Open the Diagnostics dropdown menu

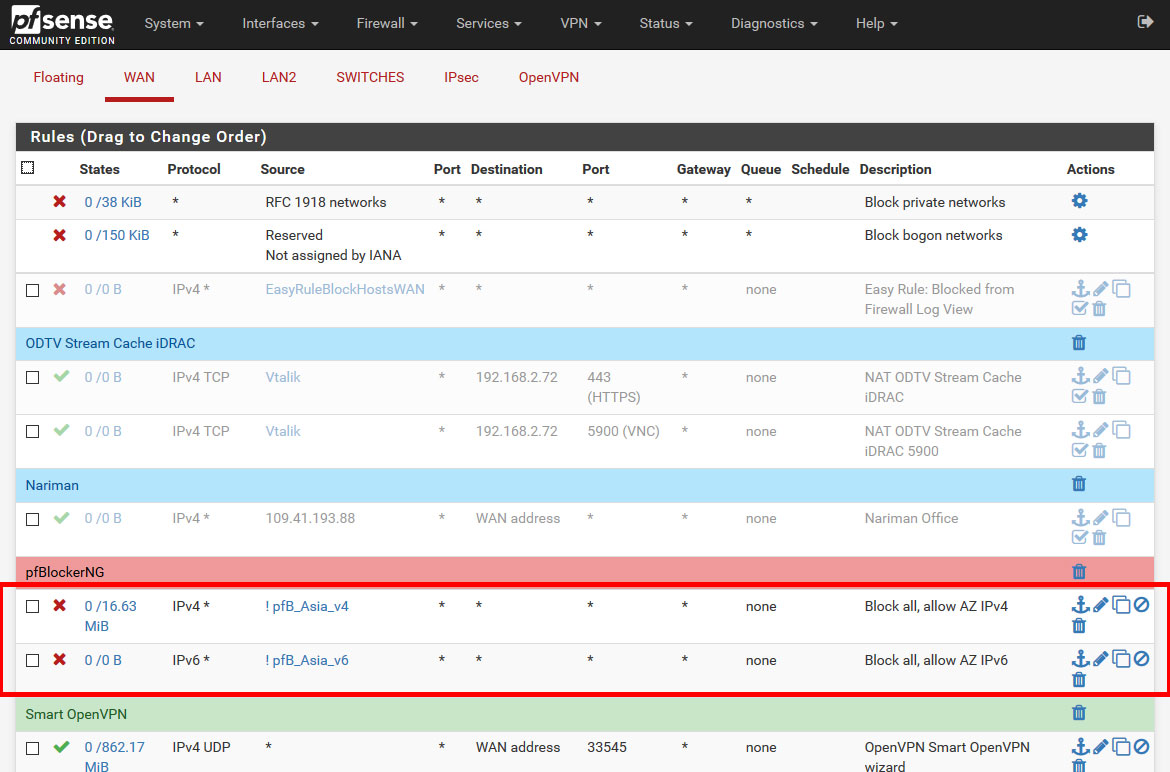pyautogui.click(x=774, y=23)
